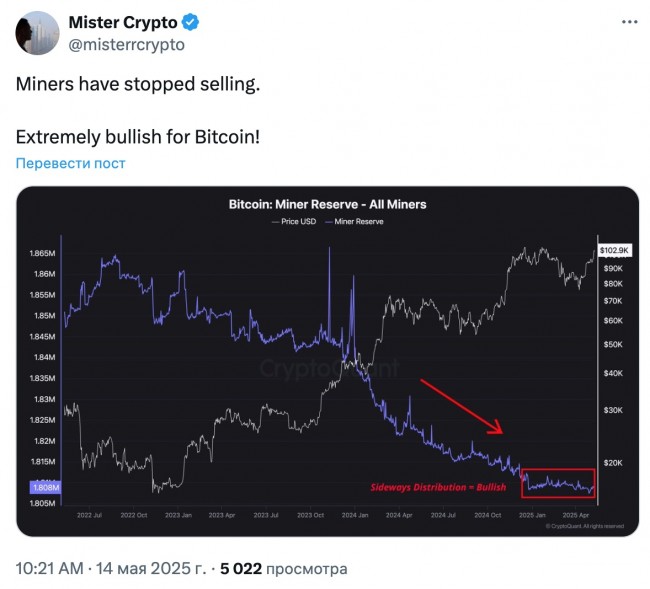Click the 2024 Jan axis marker

pos(355,515)
